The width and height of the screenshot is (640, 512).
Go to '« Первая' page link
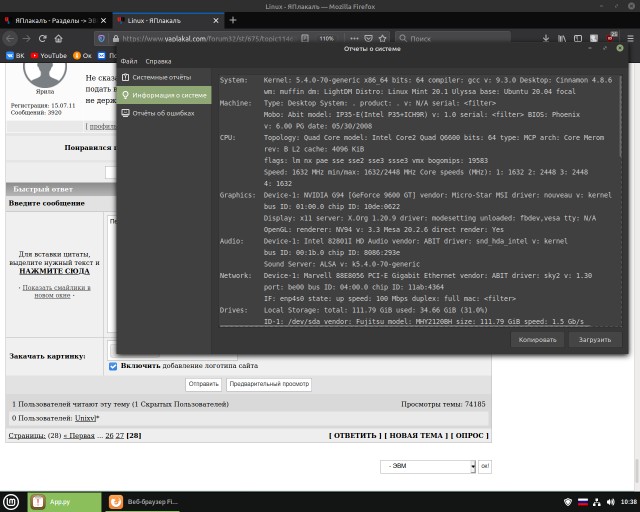79,436
